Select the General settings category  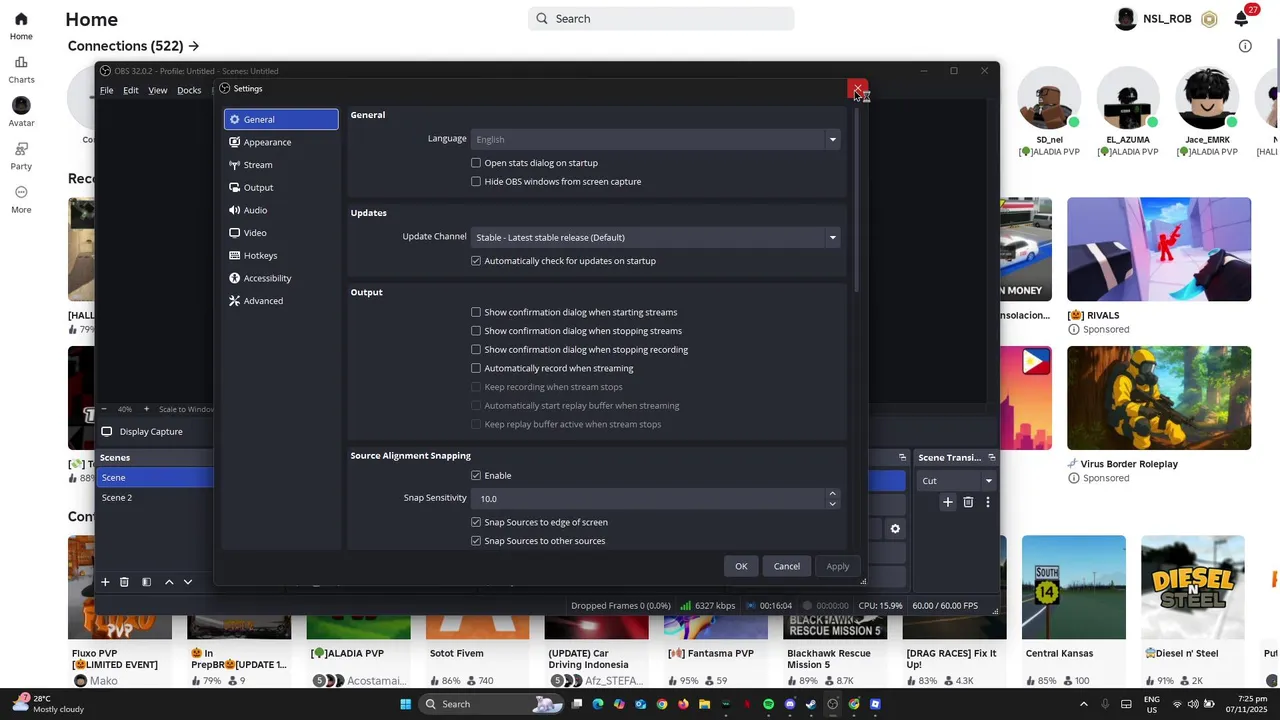[x=281, y=120]
